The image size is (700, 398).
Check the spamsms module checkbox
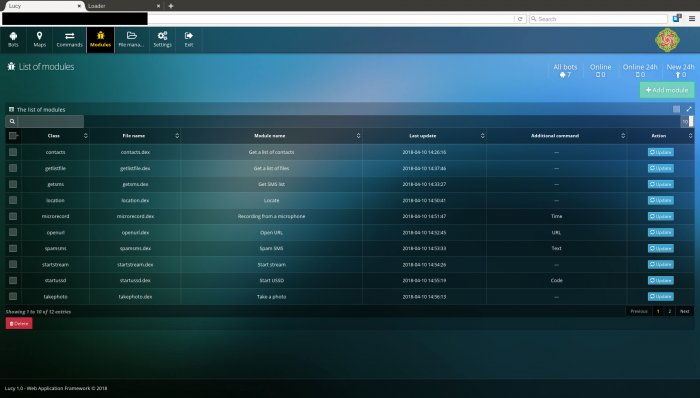coord(13,249)
